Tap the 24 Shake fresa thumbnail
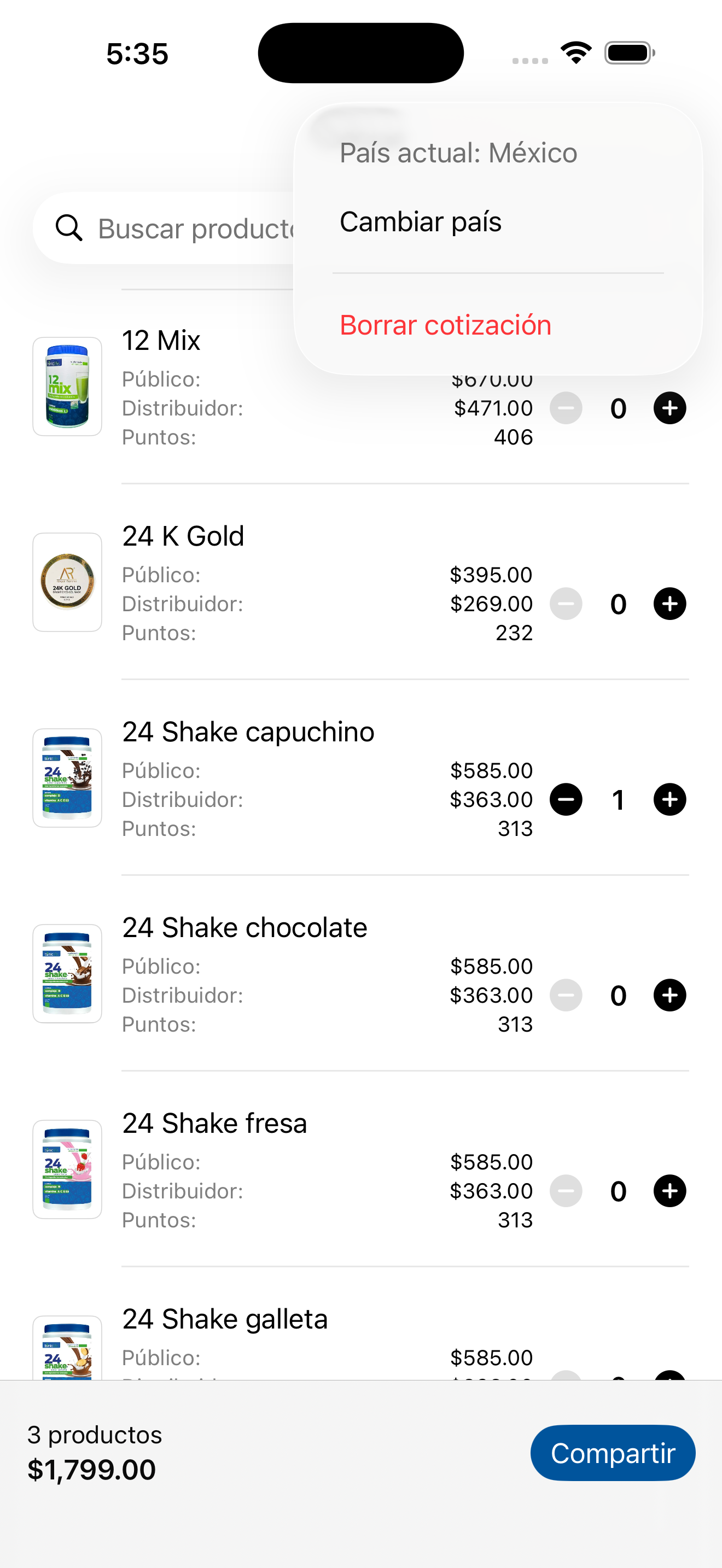The width and height of the screenshot is (722, 1568). coord(67,1169)
